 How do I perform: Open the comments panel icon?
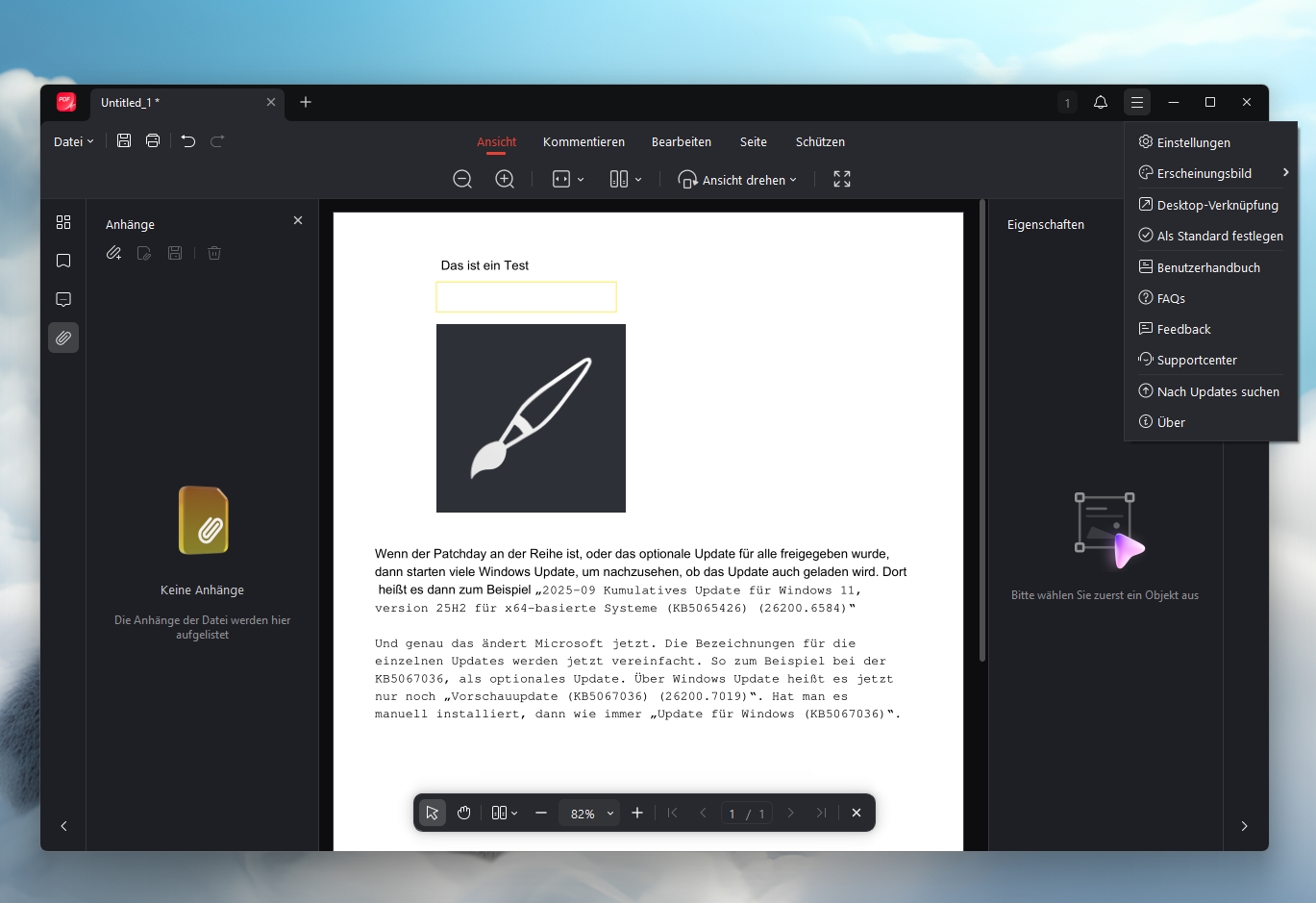pyautogui.click(x=63, y=299)
